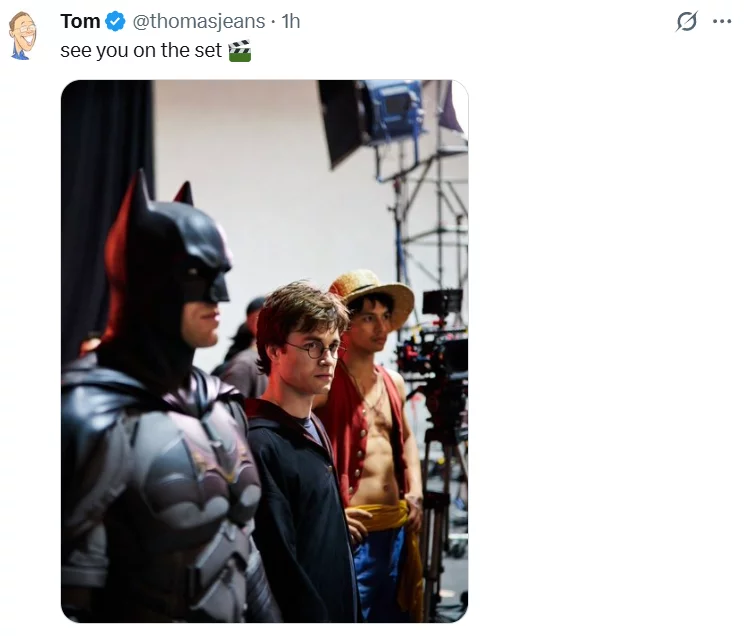Click the "see you on the set" text
Screen dimensions: 744x642
tap(140, 50)
